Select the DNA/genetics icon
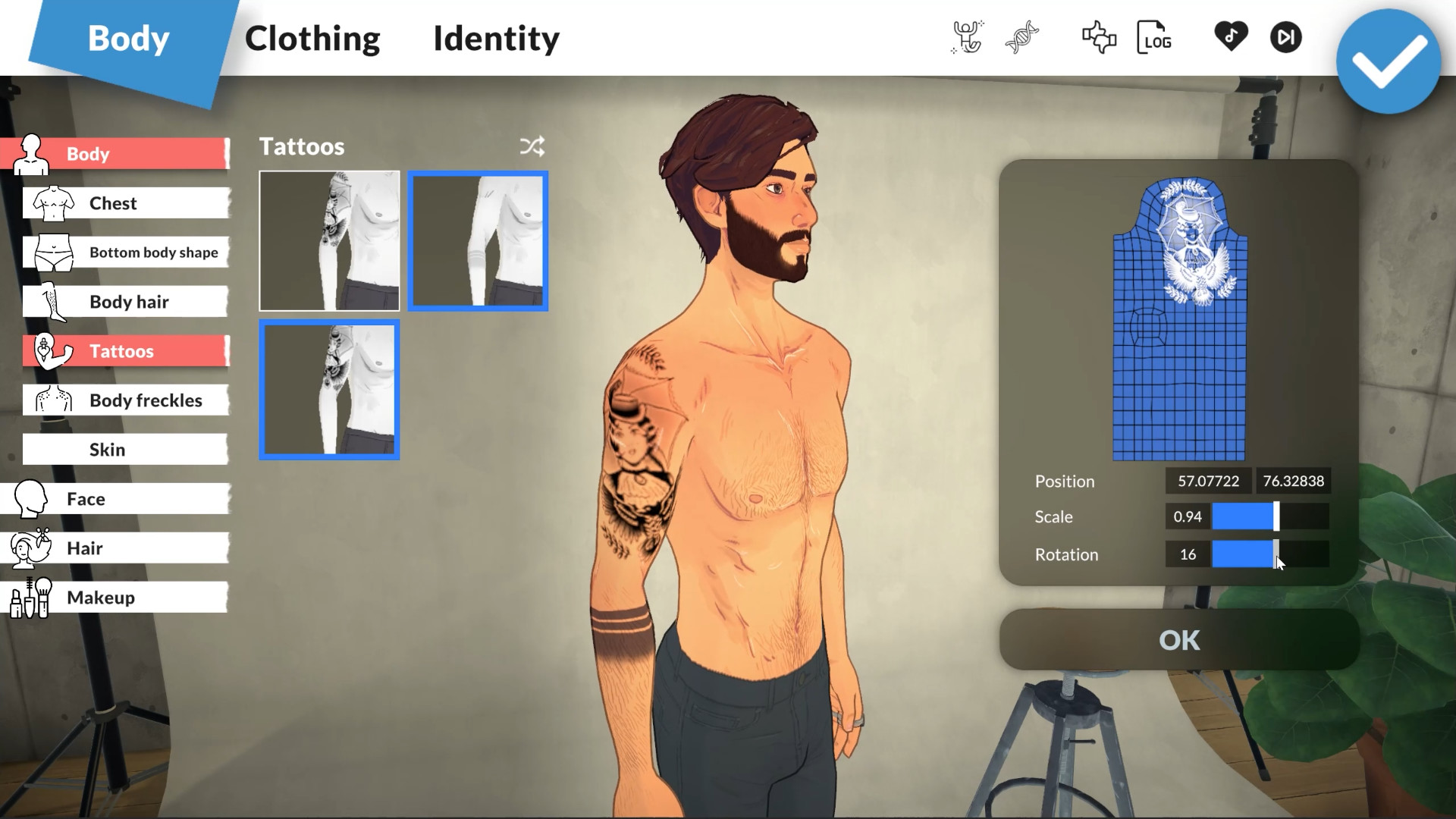Screen dimensions: 1456x819 pyautogui.click(x=1022, y=37)
